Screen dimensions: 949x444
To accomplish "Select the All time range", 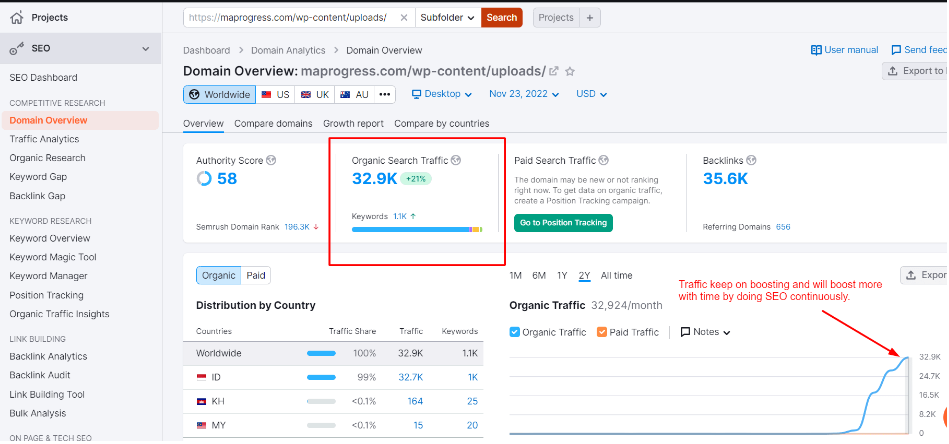I will (617, 276).
